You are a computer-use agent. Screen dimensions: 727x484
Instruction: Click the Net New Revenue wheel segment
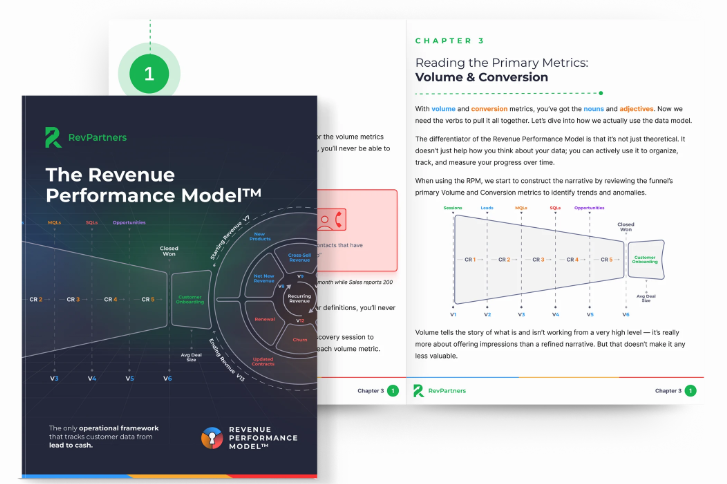click(264, 278)
